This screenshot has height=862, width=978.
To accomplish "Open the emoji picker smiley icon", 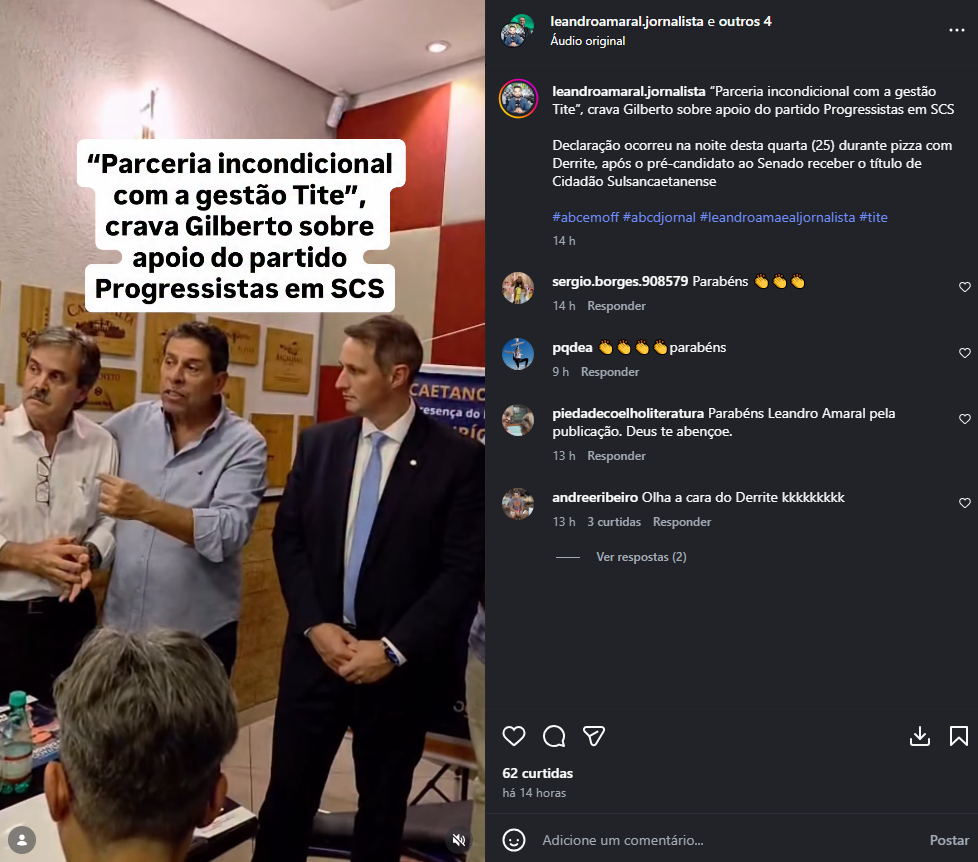I will coord(514,840).
